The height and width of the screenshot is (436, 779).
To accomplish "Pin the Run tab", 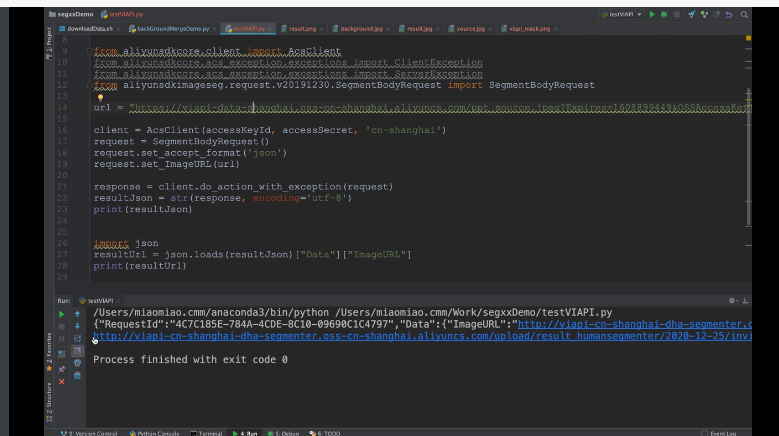I will [62, 369].
